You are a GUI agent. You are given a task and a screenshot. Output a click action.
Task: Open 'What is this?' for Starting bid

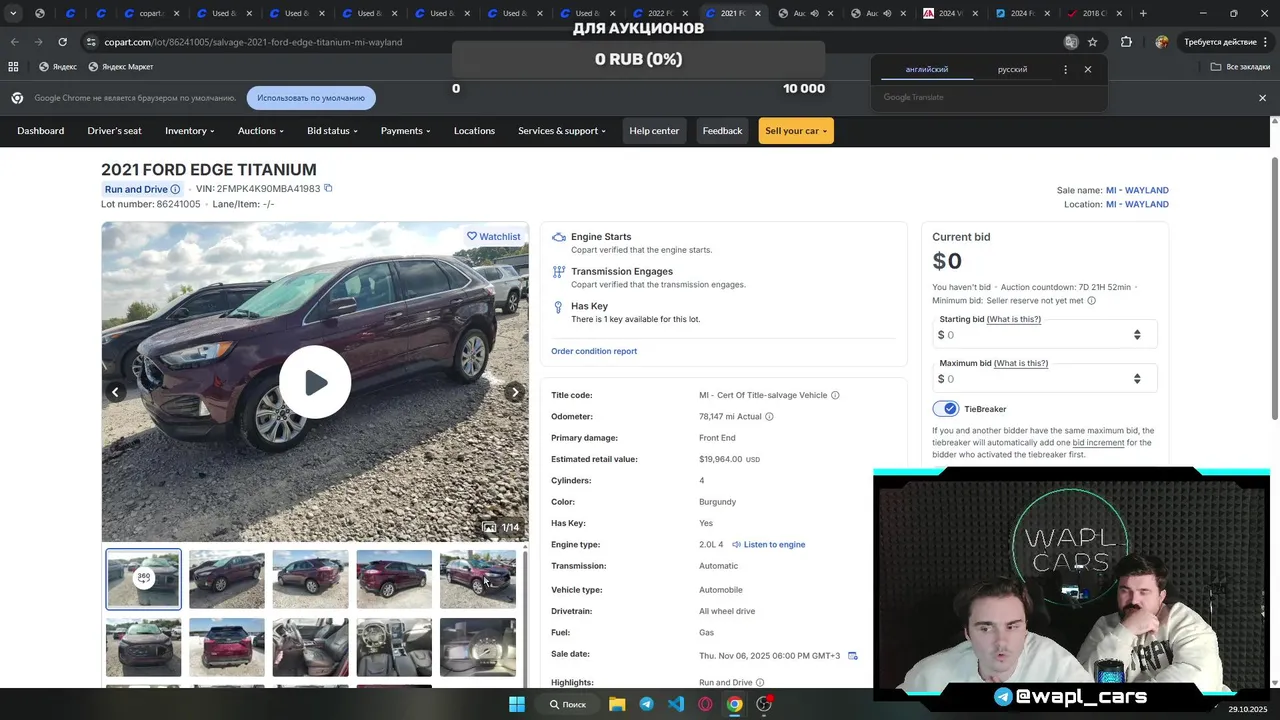[1014, 319]
